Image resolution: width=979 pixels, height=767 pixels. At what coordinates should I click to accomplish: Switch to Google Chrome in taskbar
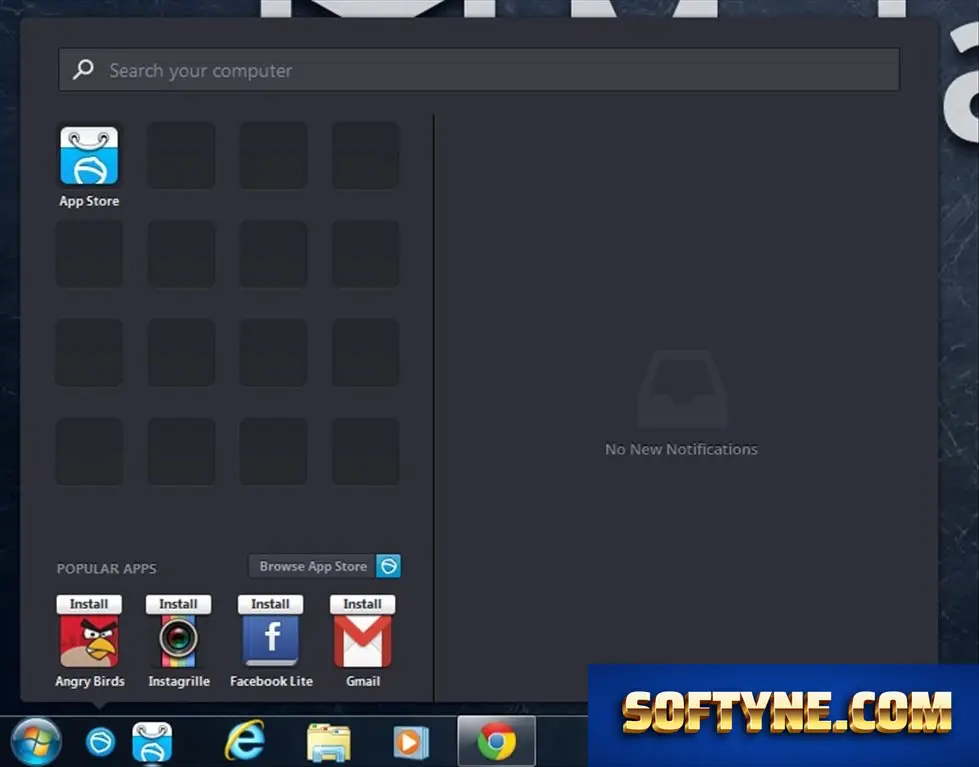tap(496, 741)
